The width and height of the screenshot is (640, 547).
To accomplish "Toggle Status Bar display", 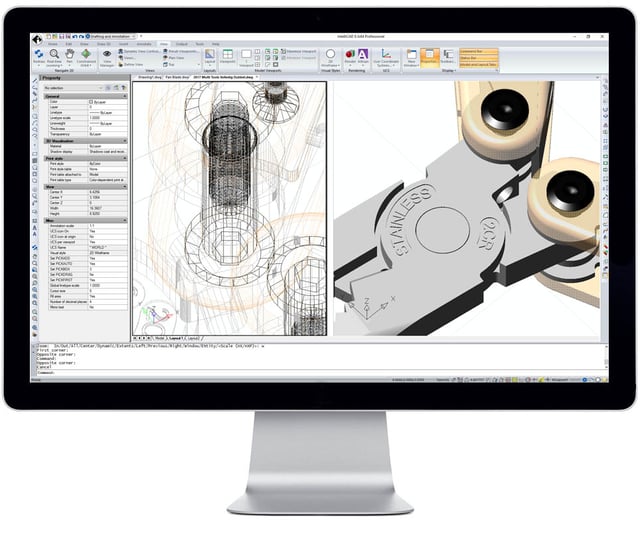I will pyautogui.click(x=478, y=56).
